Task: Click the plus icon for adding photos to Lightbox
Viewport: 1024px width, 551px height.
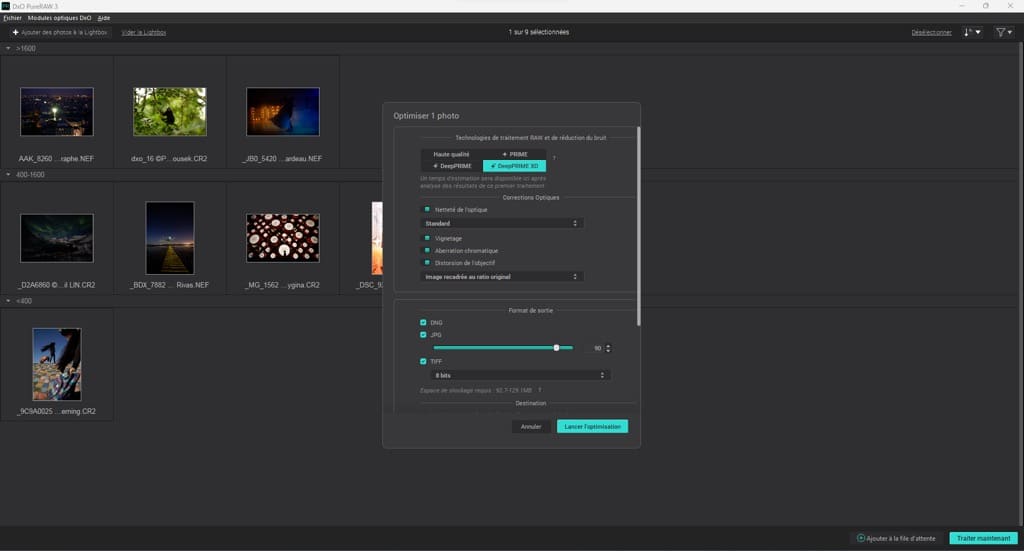Action: click(16, 32)
